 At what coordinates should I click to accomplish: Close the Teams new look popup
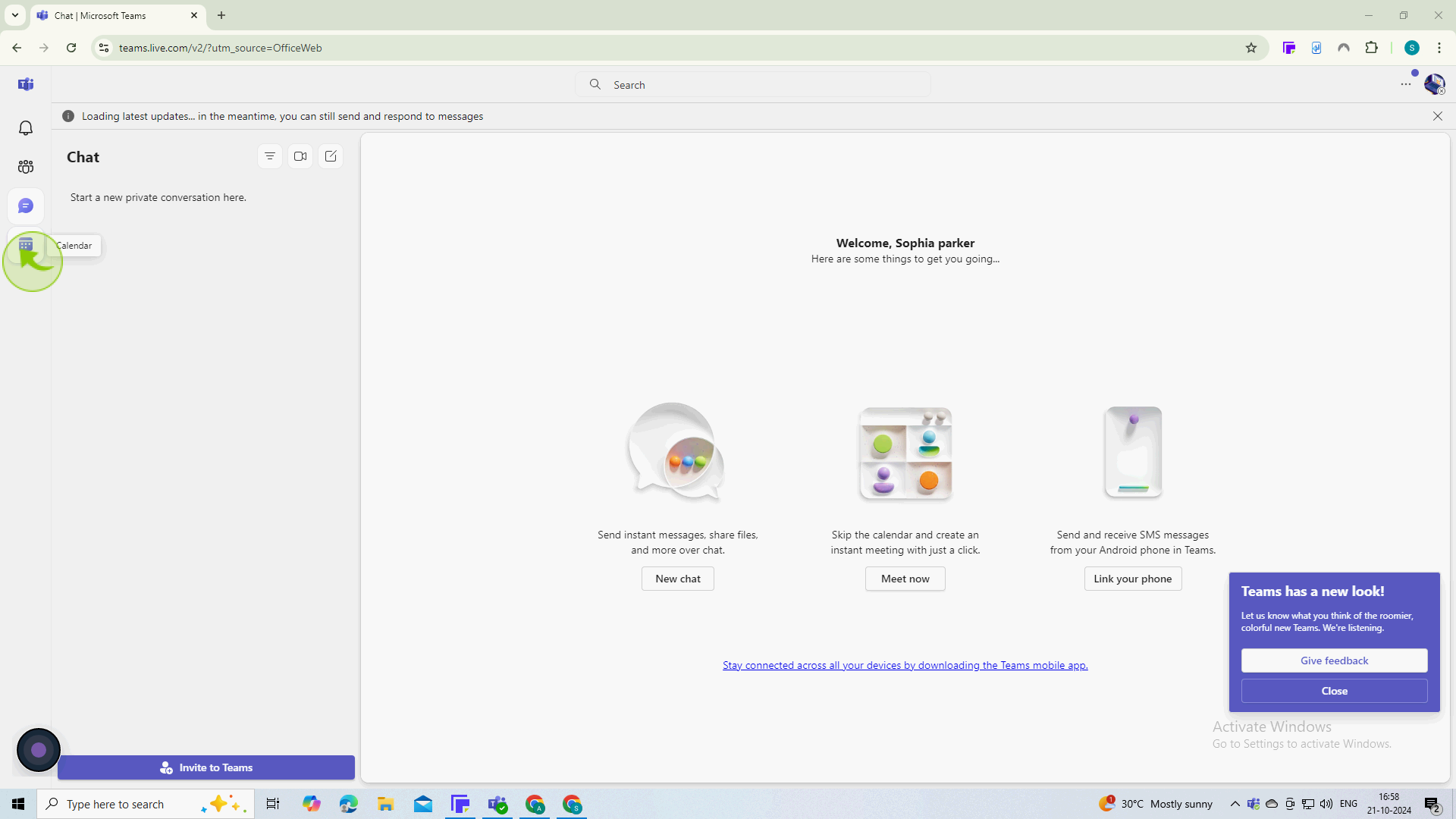pyautogui.click(x=1335, y=691)
